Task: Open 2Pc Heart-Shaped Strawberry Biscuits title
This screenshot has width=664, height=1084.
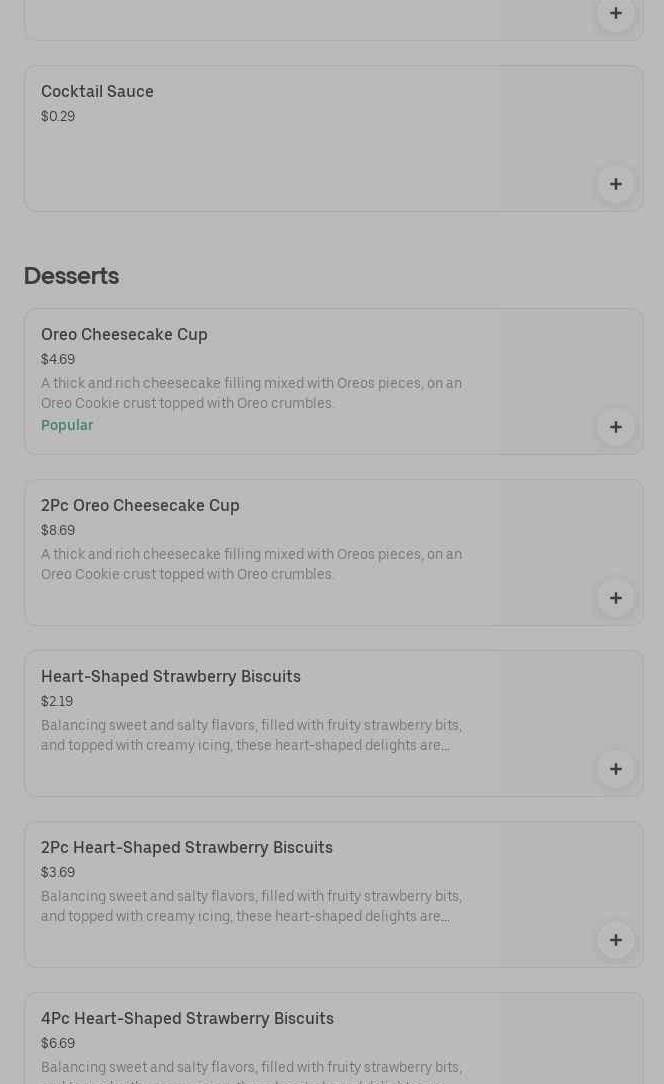Action: (x=186, y=847)
